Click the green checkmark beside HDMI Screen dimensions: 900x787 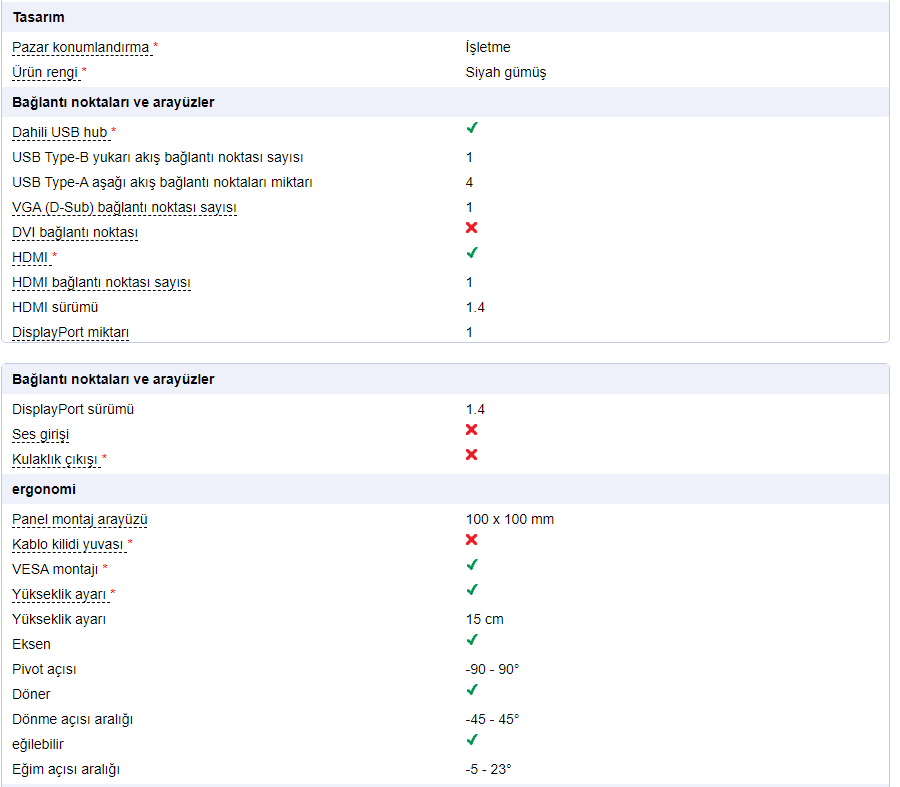tap(472, 254)
